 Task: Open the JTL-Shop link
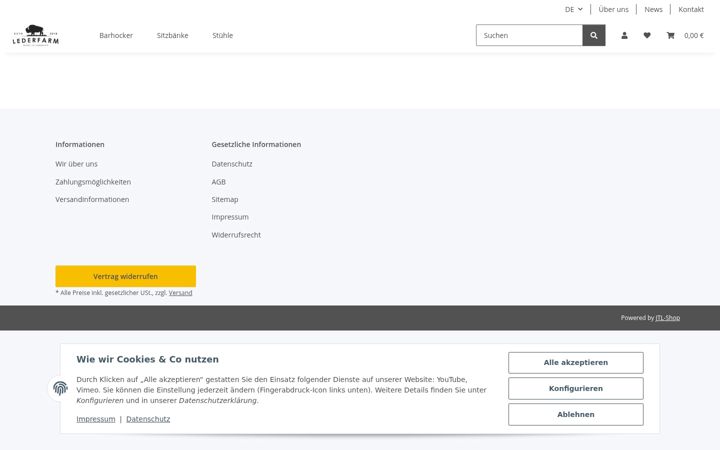coord(668,318)
